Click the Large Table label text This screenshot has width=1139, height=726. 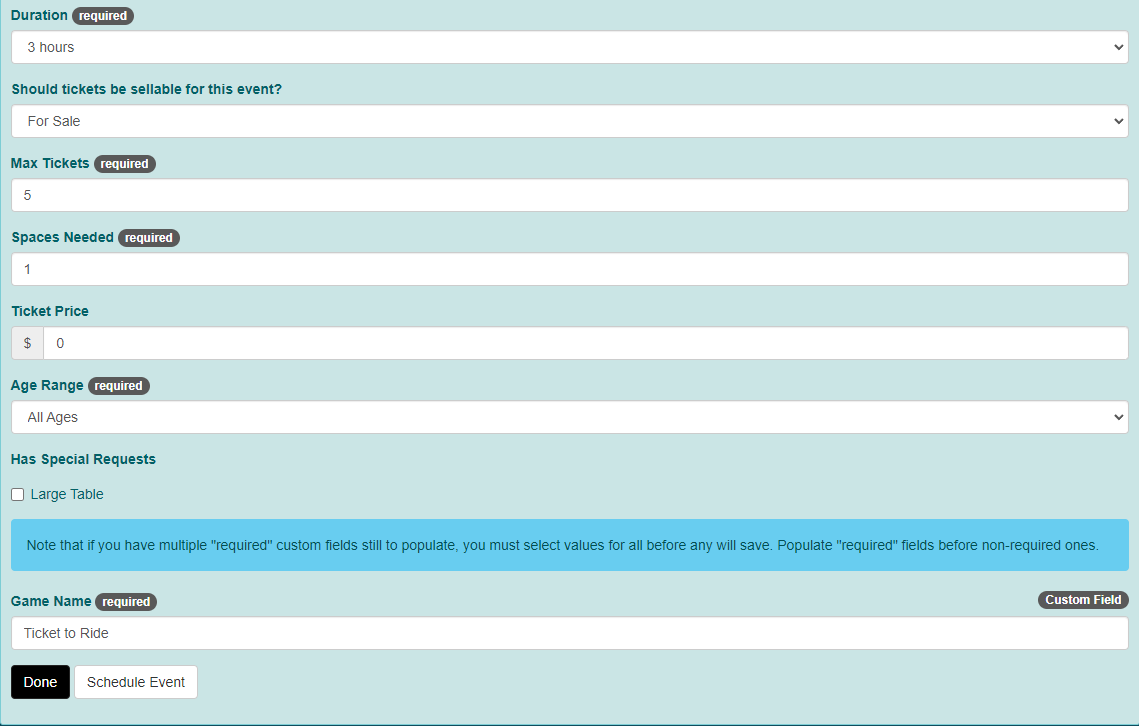67,494
